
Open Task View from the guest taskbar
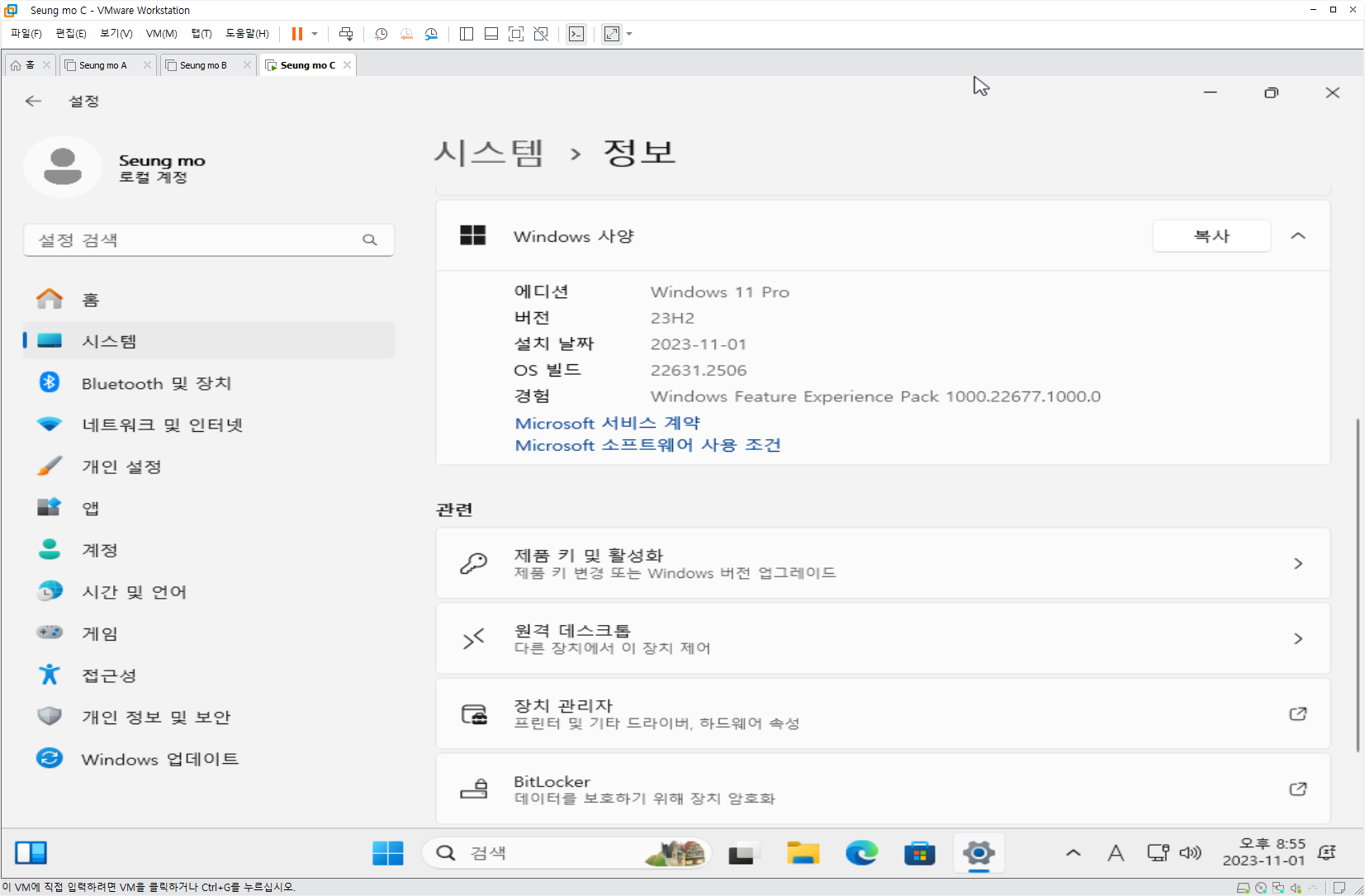(x=742, y=853)
